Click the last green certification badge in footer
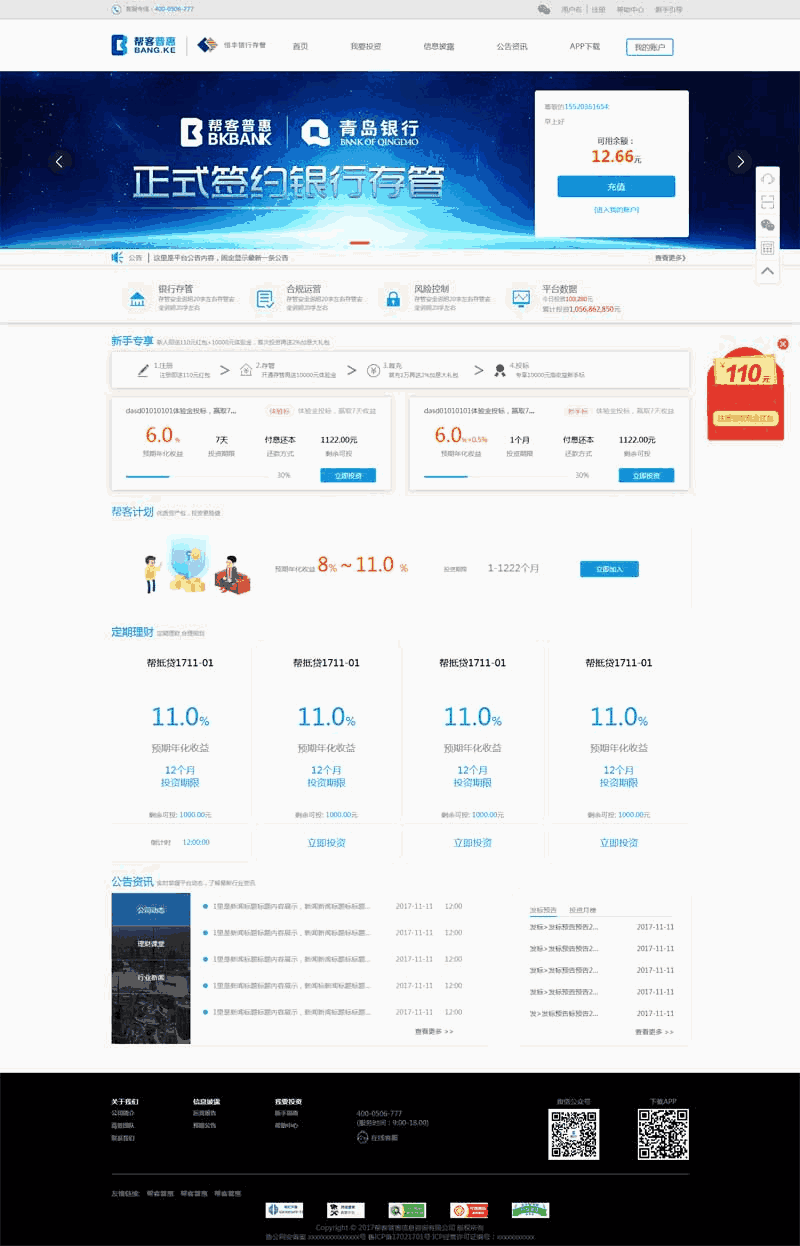This screenshot has height=1246, width=800. 530,1210
